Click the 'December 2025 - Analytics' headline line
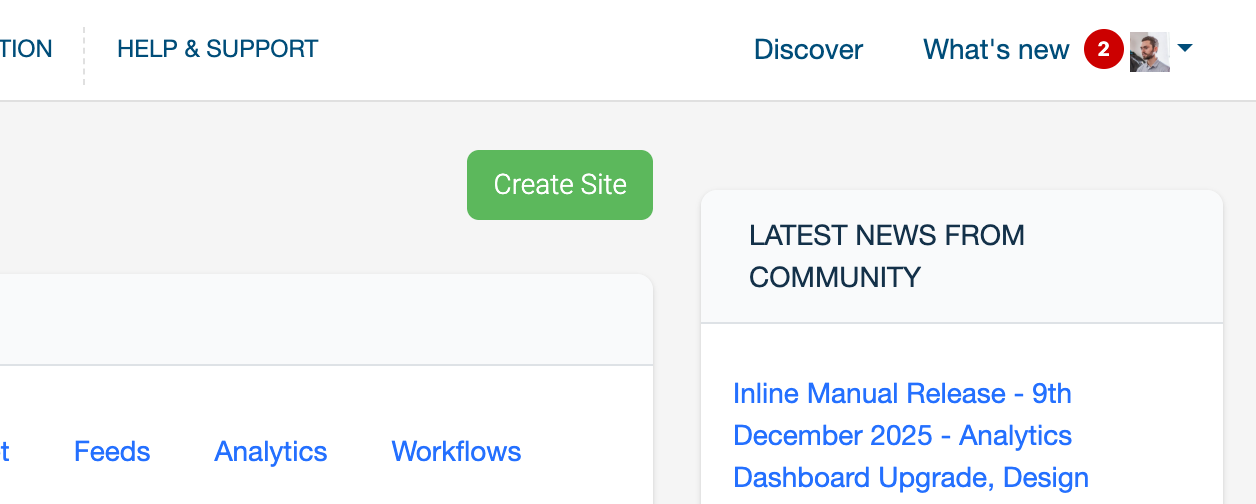This screenshot has height=504, width=1256. (x=902, y=436)
